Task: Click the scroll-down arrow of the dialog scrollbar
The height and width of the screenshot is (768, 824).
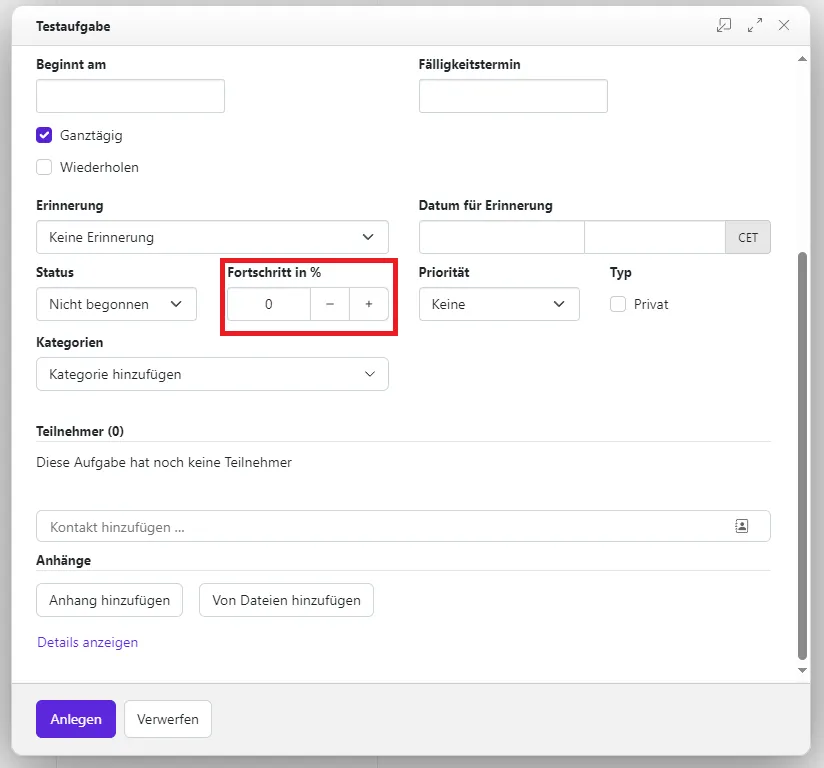Action: pos(801,669)
